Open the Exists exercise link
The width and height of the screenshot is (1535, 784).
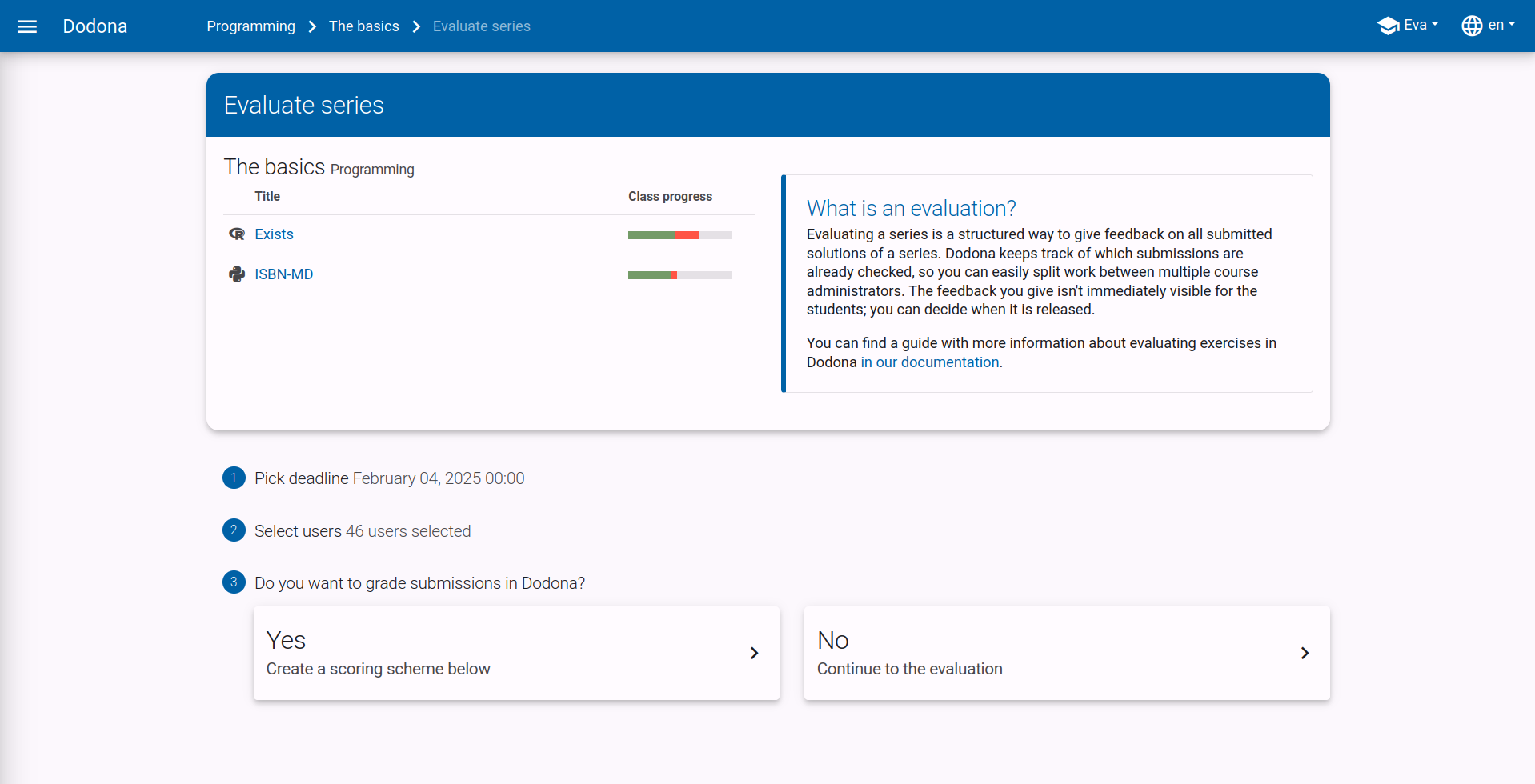274,234
